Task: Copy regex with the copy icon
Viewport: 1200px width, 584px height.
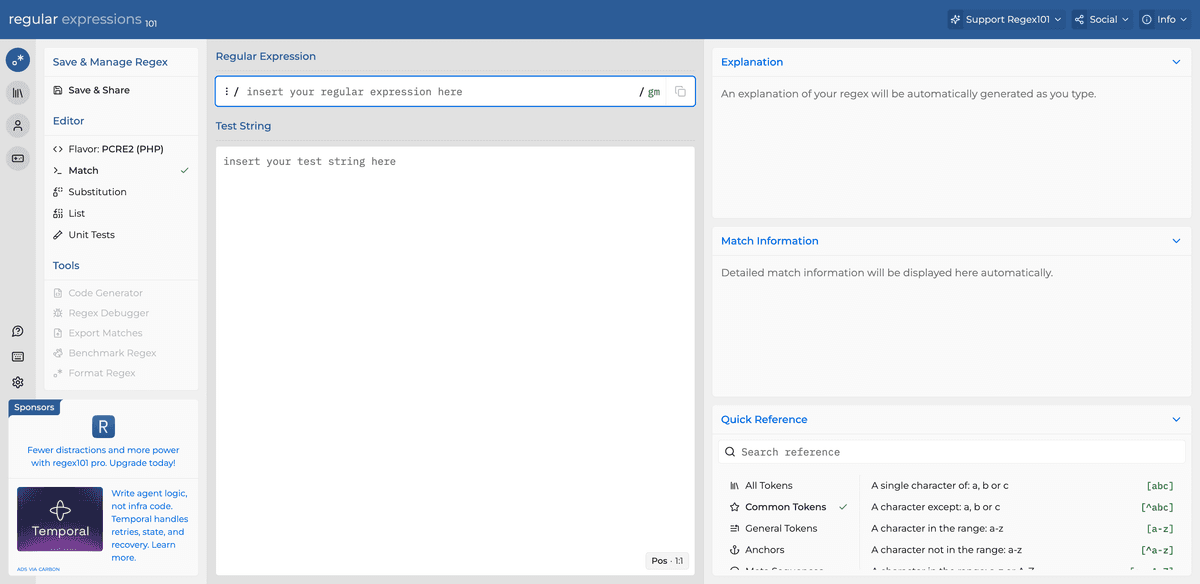Action: click(x=680, y=92)
